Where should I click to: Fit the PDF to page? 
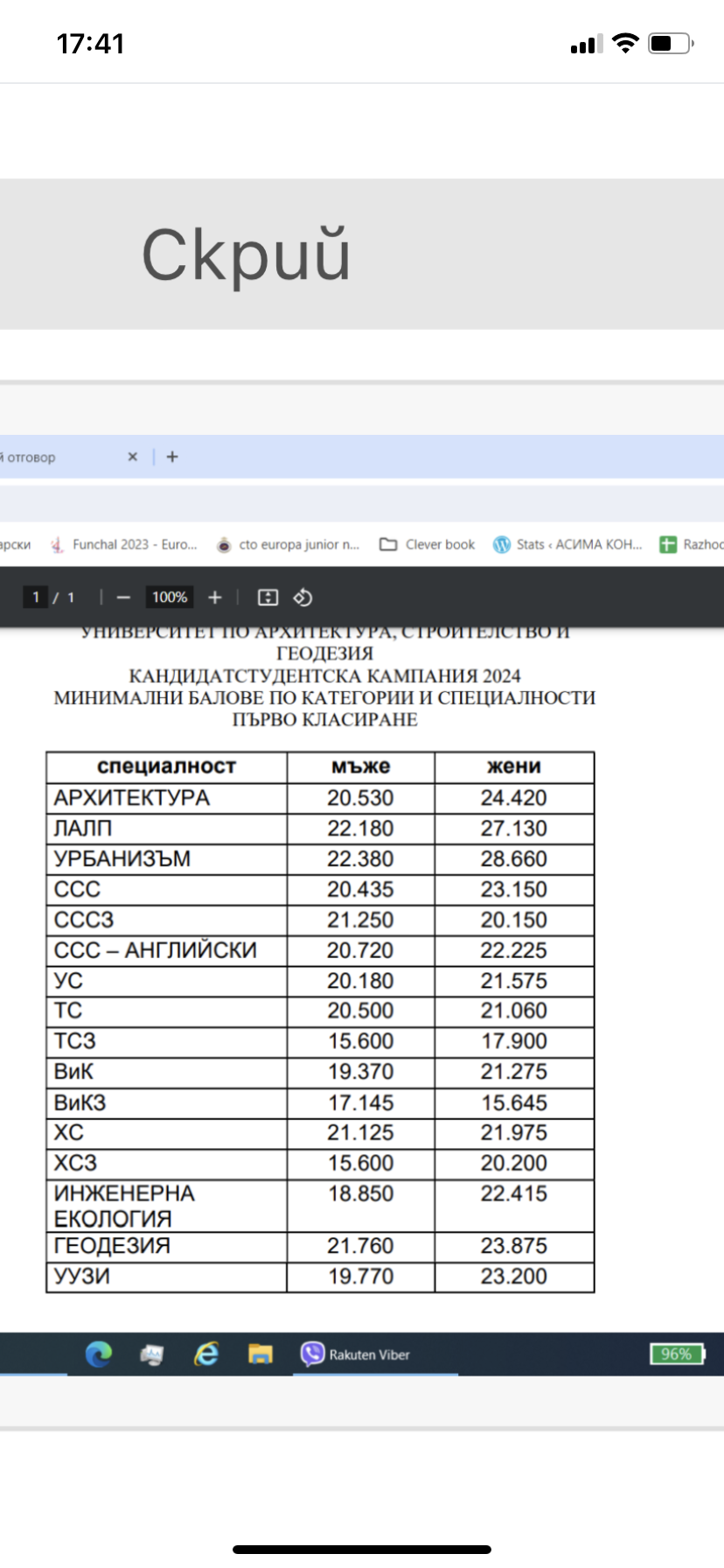[x=268, y=598]
